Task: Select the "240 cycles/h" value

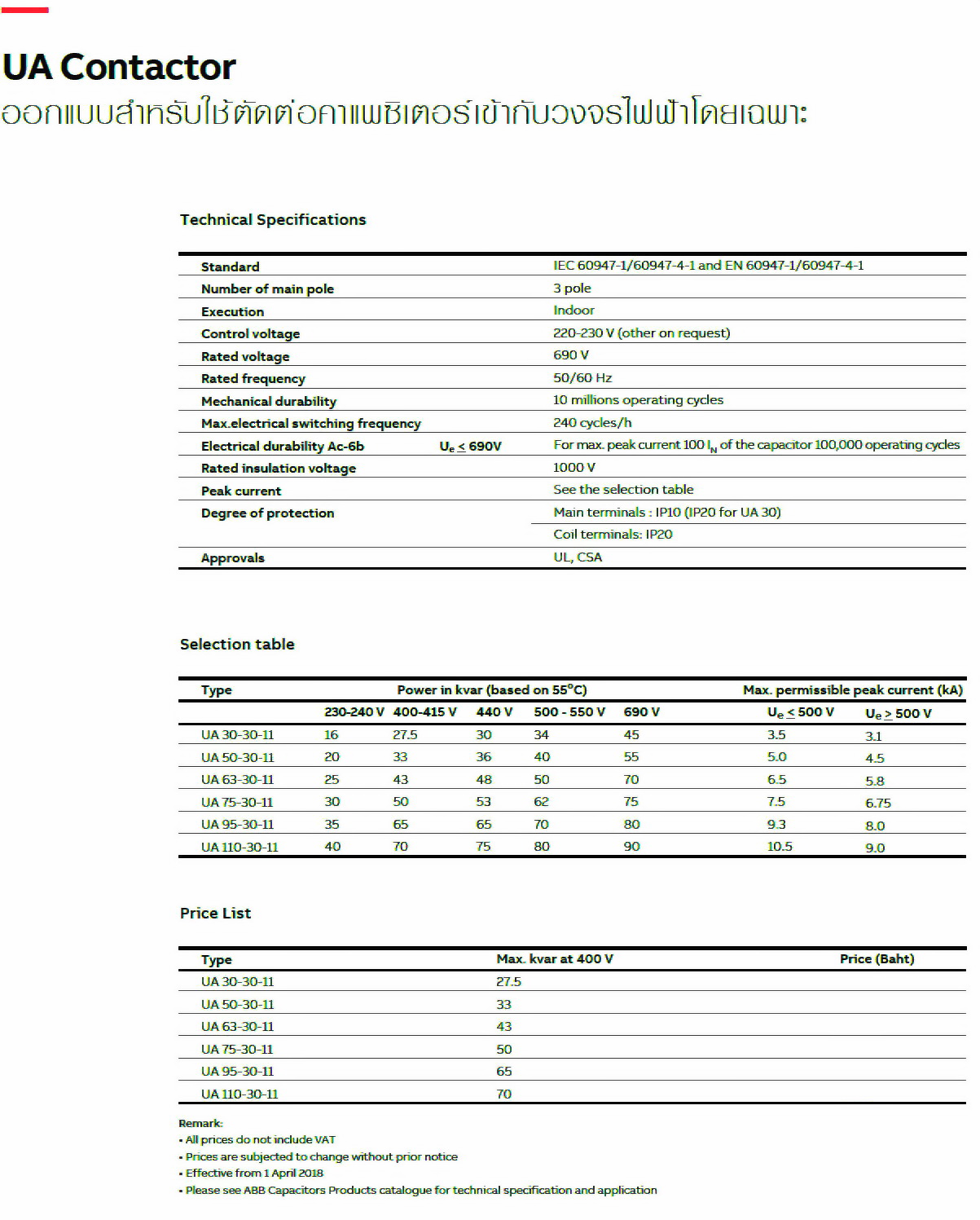Action: tap(592, 422)
